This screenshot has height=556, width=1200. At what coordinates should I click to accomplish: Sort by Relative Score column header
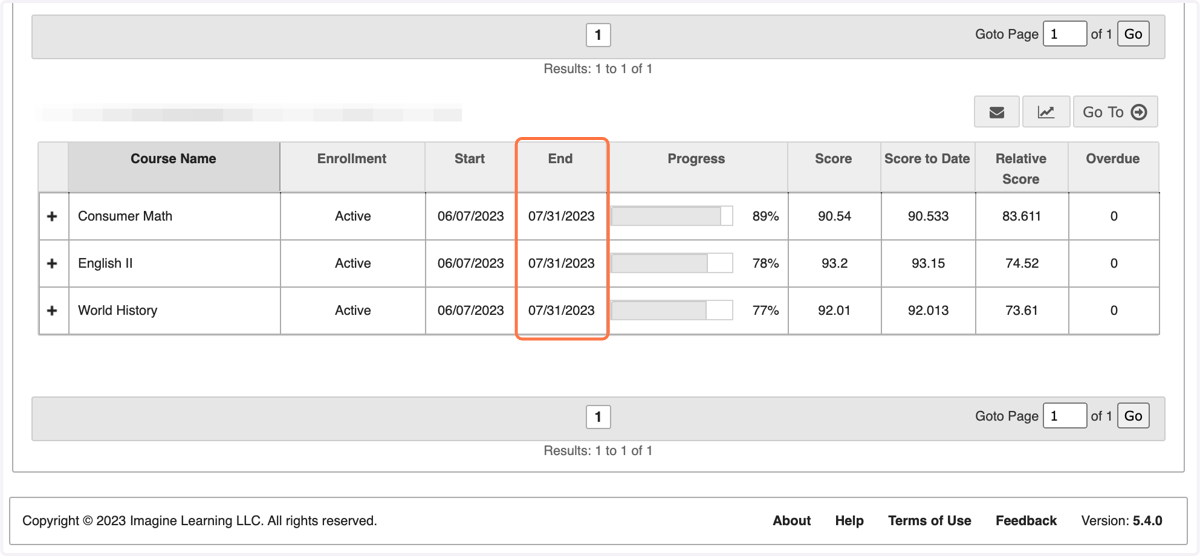(1021, 166)
